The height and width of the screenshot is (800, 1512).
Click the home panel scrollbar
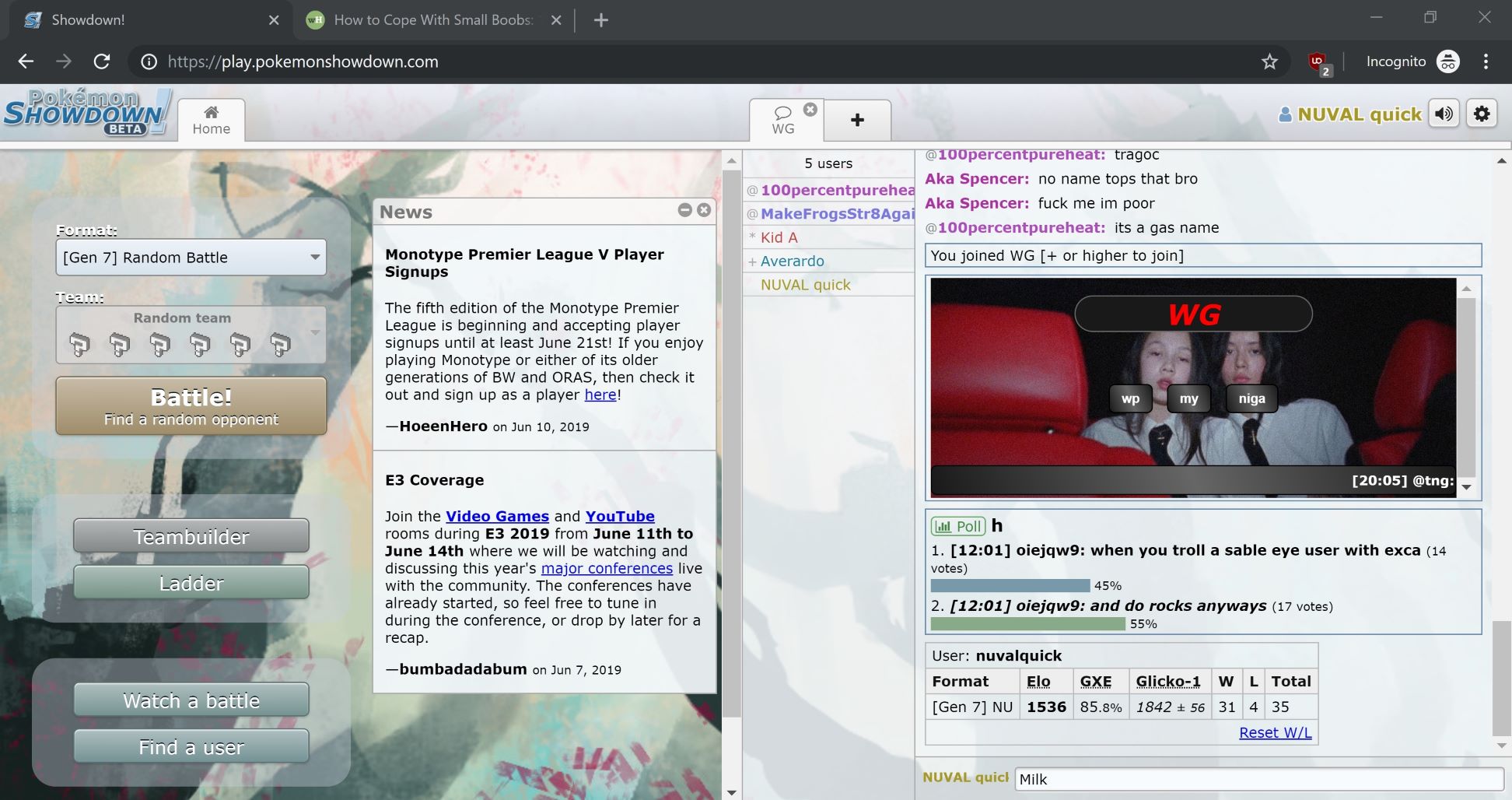click(x=731, y=444)
